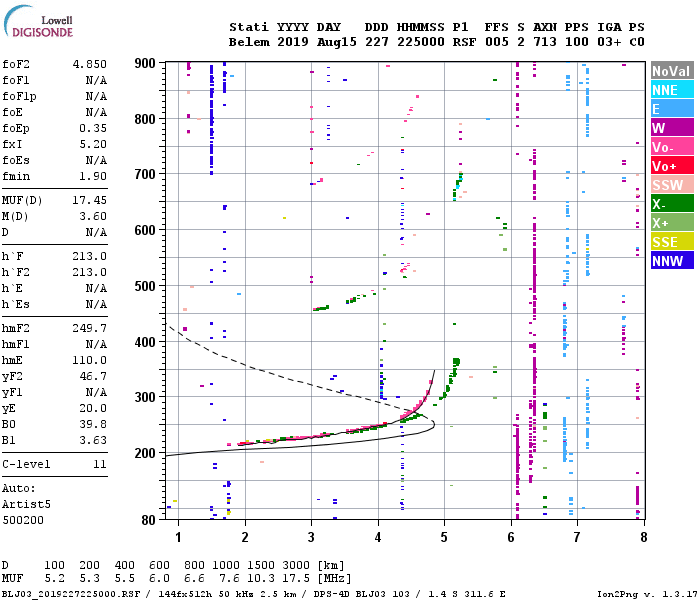Select the X- legend swatch
This screenshot has height=600, width=700.
(672, 204)
